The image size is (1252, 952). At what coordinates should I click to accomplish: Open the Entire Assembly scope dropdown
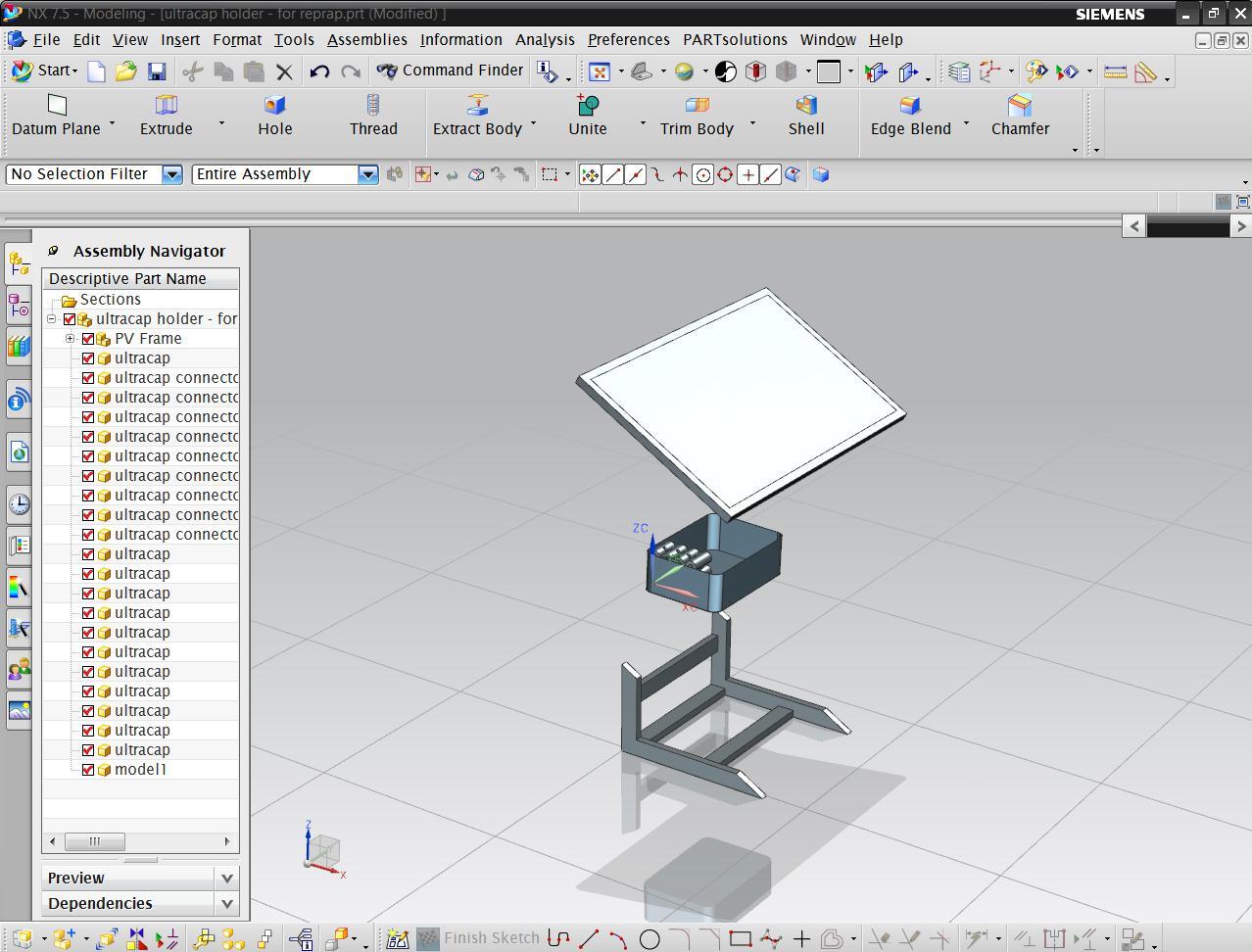click(367, 174)
